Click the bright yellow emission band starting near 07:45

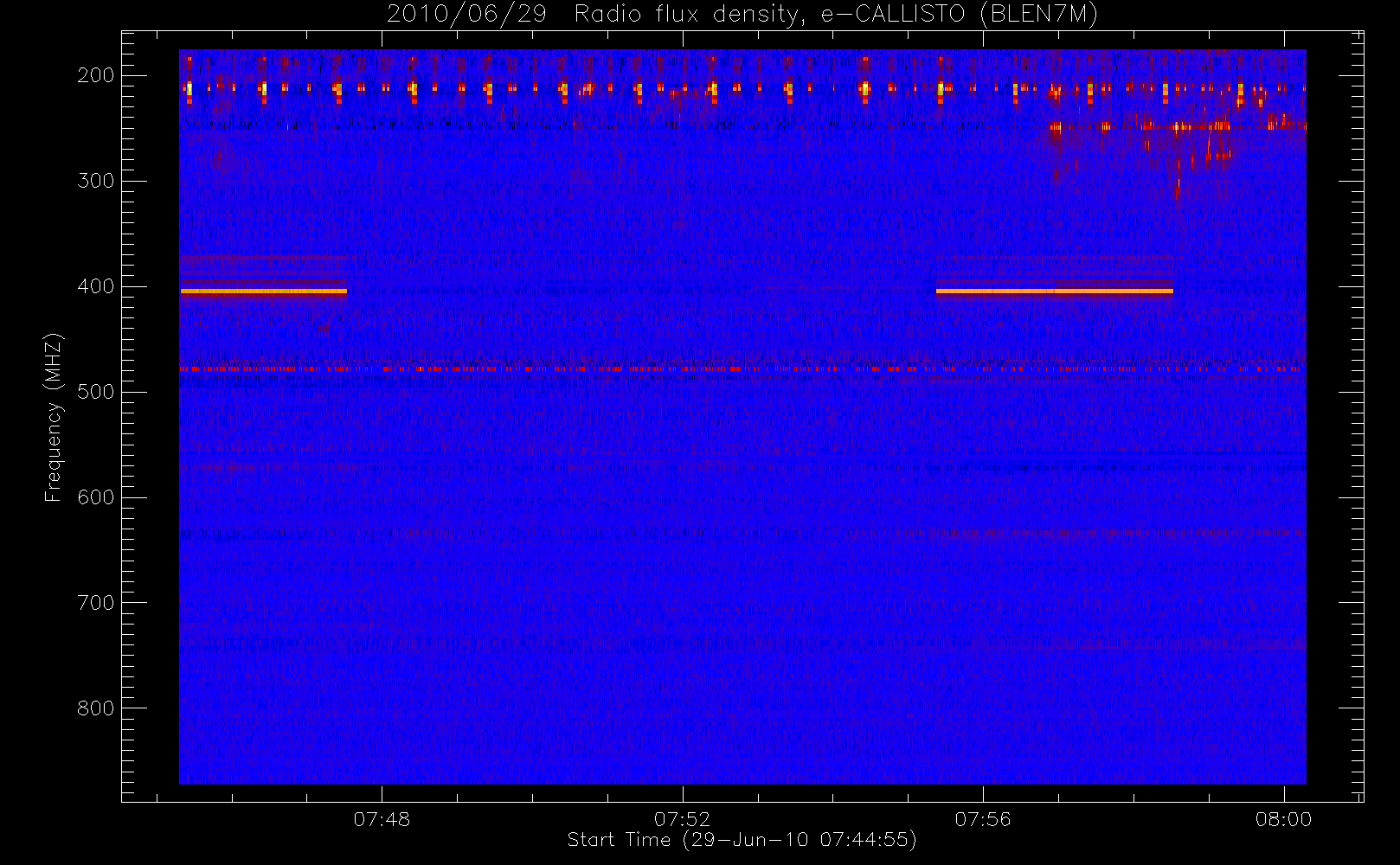pyautogui.click(x=264, y=292)
